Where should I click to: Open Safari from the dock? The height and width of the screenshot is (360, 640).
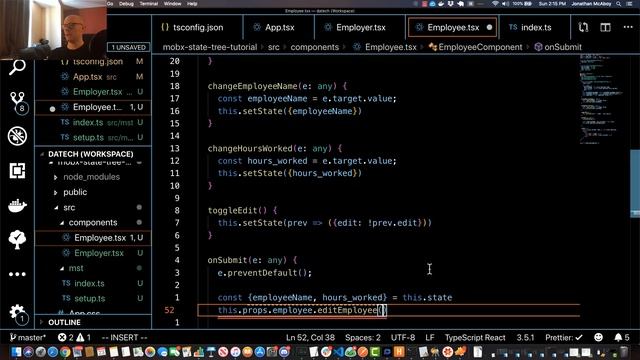(53, 352)
